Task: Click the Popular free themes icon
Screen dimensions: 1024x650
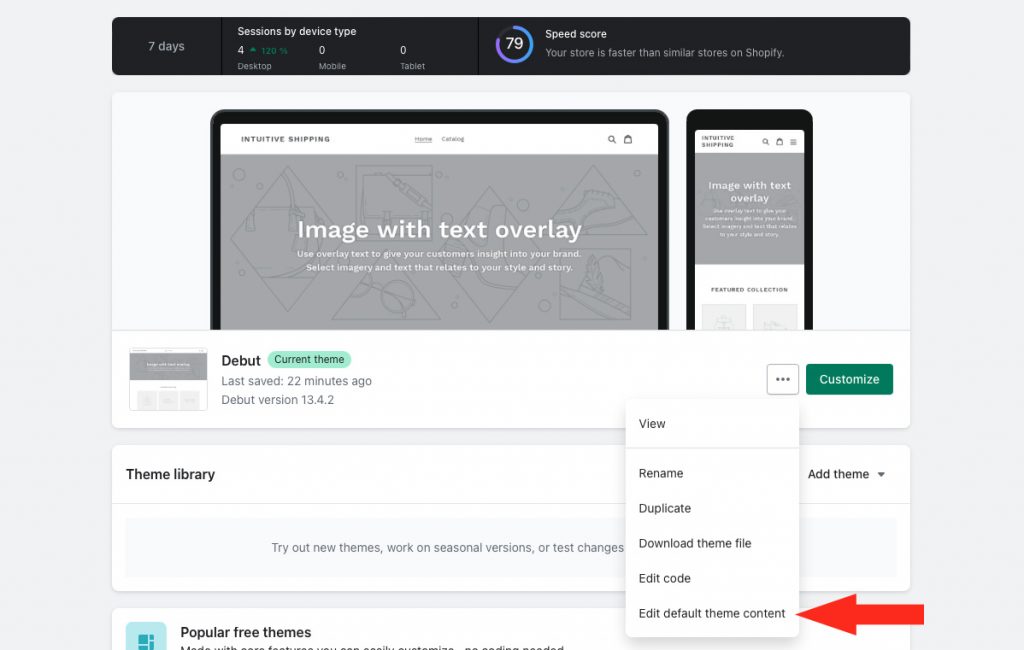Action: pyautogui.click(x=146, y=636)
